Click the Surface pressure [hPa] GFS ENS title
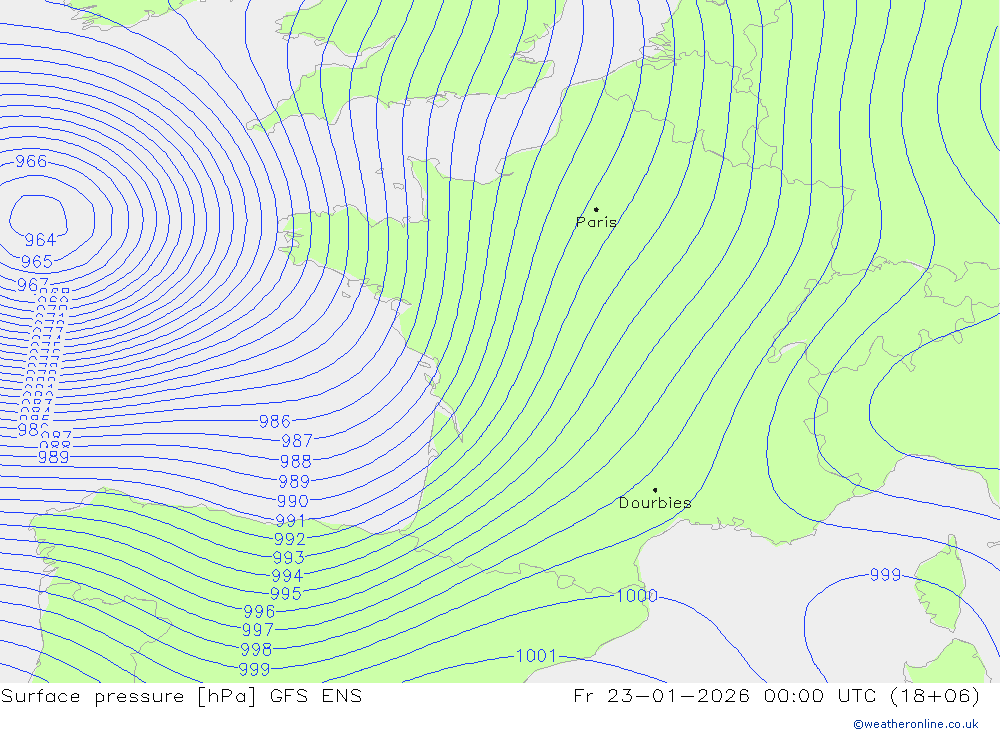The width and height of the screenshot is (1000, 733). point(182,695)
